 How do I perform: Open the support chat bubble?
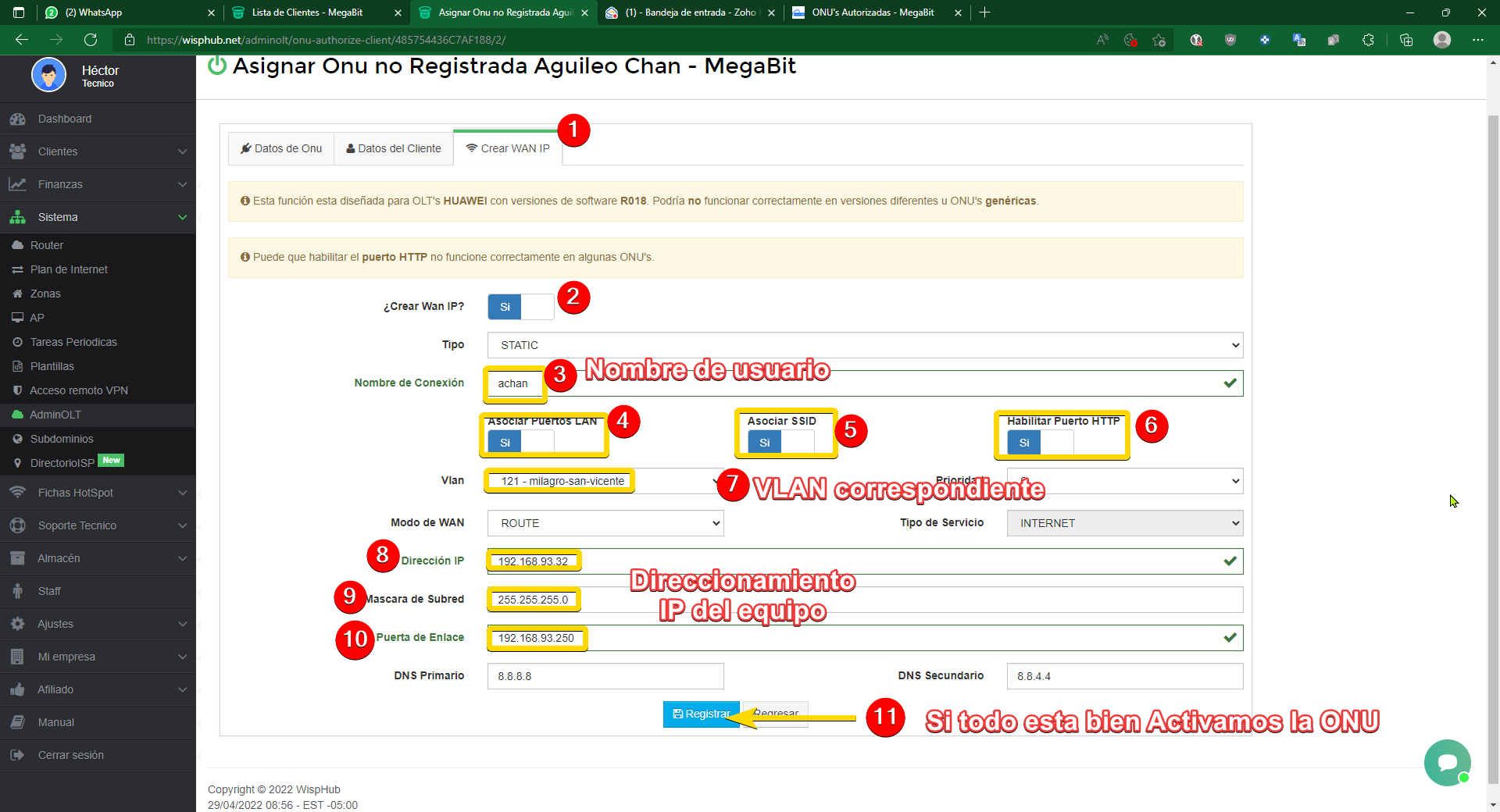point(1447,762)
